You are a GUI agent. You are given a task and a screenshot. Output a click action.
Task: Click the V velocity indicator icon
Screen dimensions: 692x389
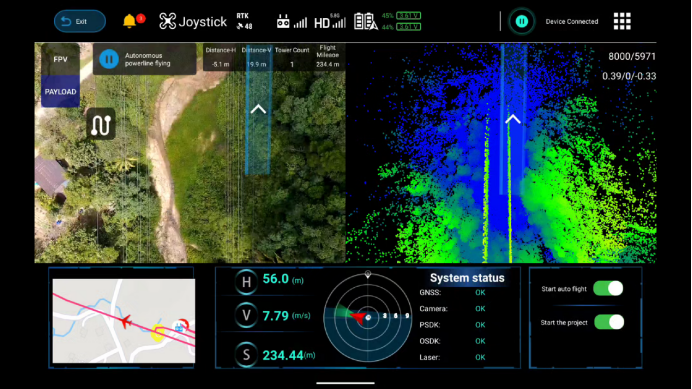click(246, 315)
